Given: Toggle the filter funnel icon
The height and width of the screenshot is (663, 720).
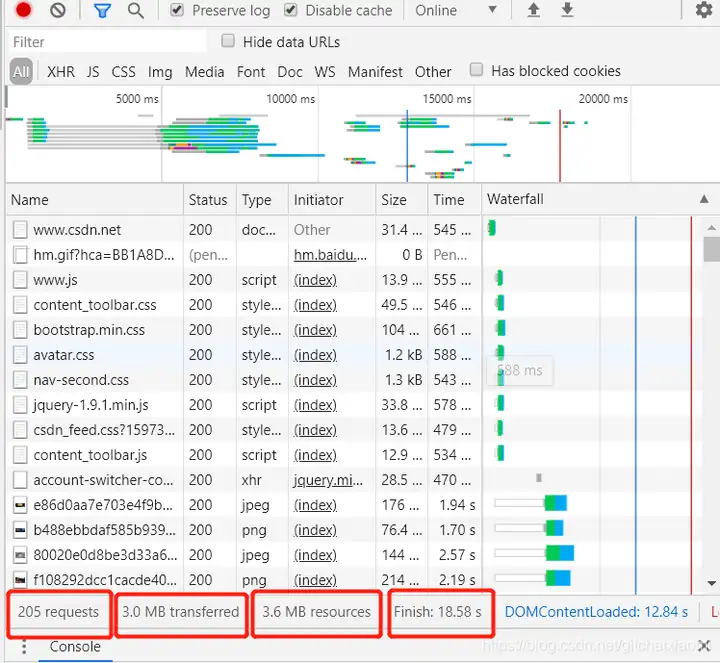Looking at the screenshot, I should click(x=102, y=10).
